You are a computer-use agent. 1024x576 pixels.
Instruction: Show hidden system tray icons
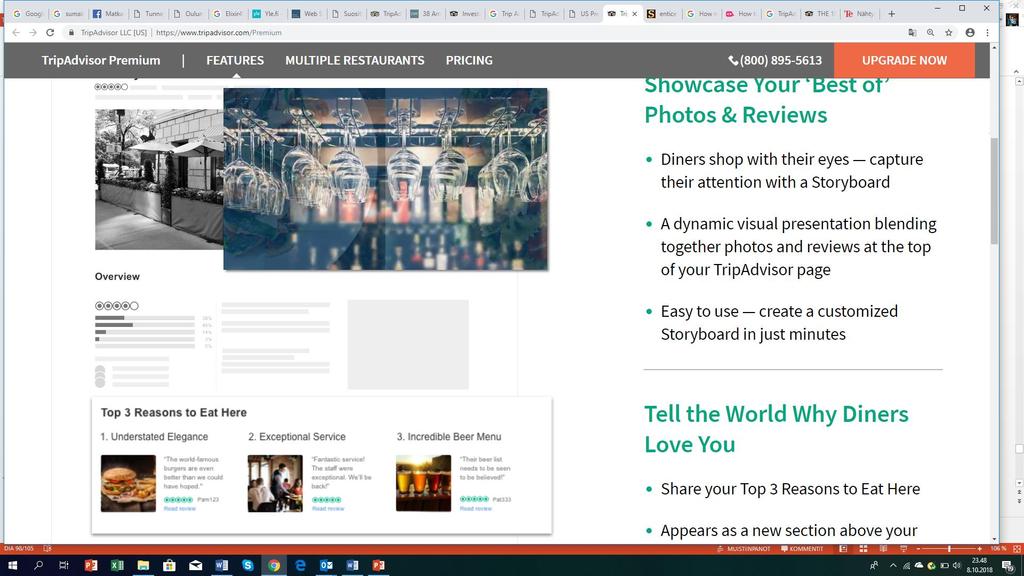pos(893,566)
